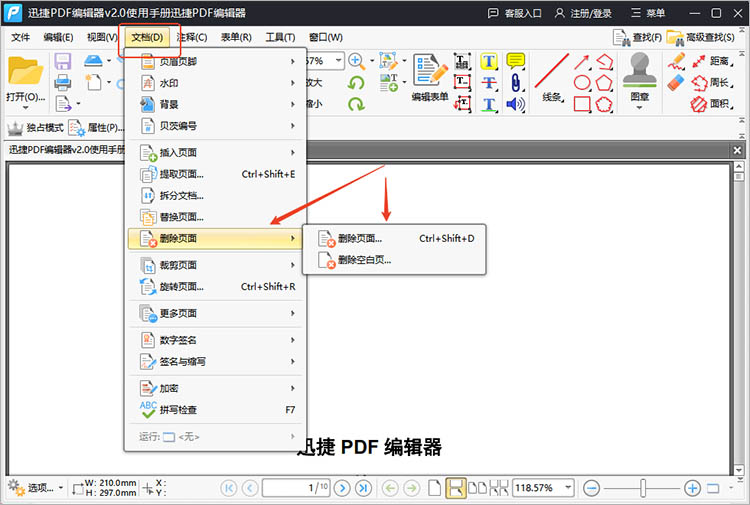The height and width of the screenshot is (505, 750).
Task: Enable single page layout view
Action: (x=434, y=488)
